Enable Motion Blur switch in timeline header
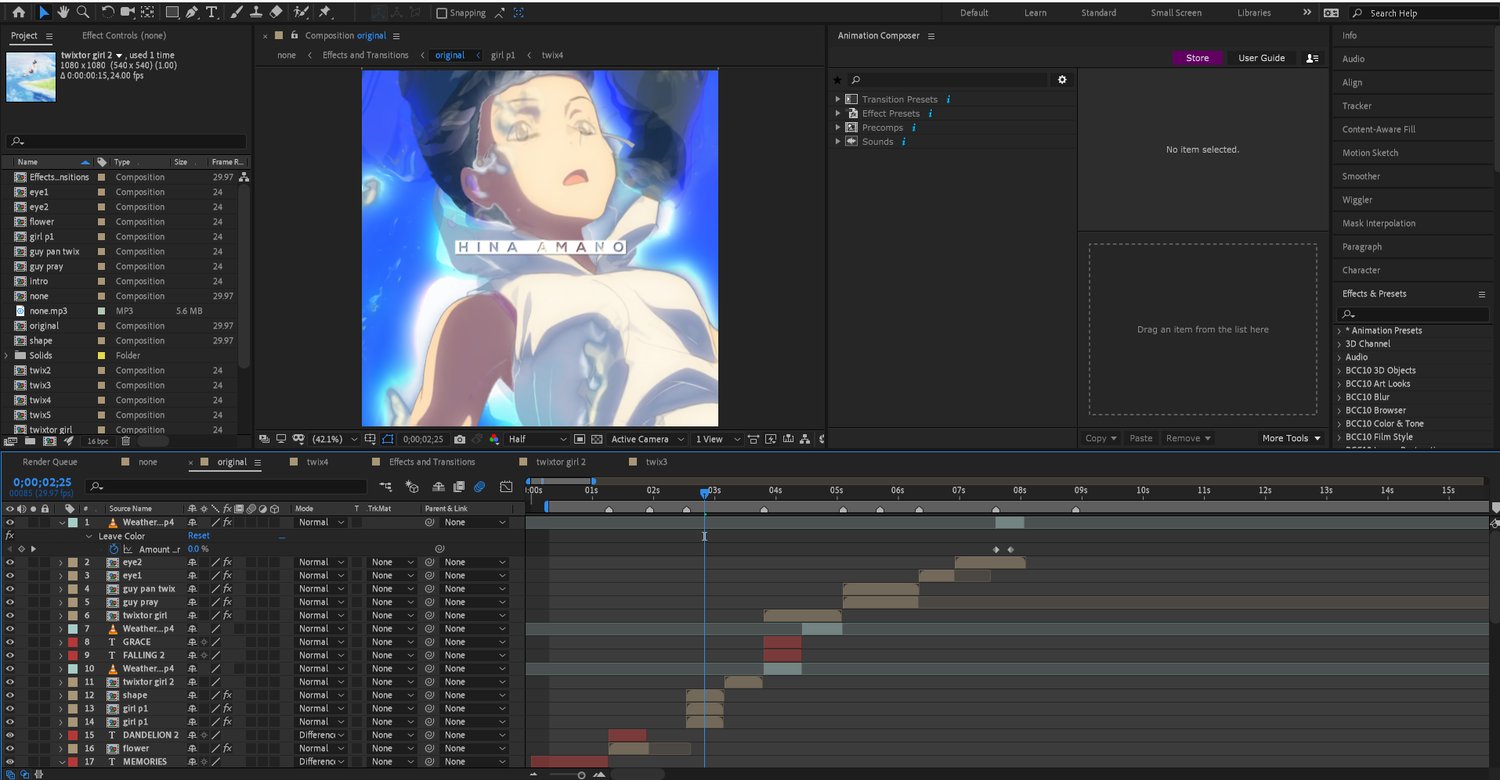Viewport: 1500px width, 780px height. (x=480, y=487)
